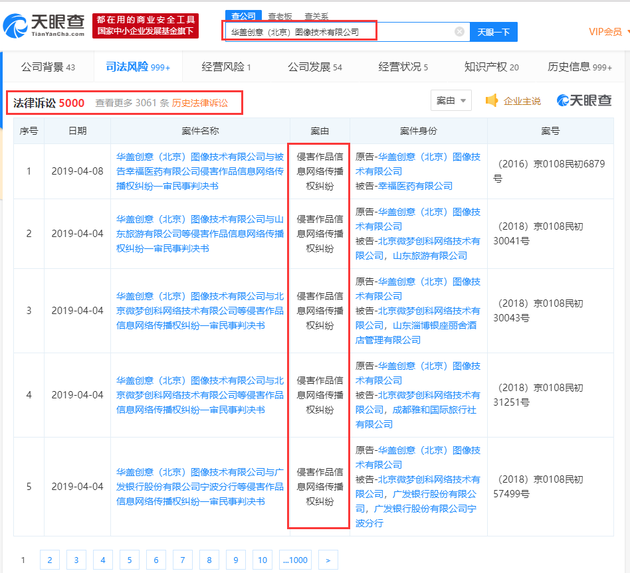Open case 5 title with 广发银行宁波分行
This screenshot has height=573, width=630.
tap(200, 487)
